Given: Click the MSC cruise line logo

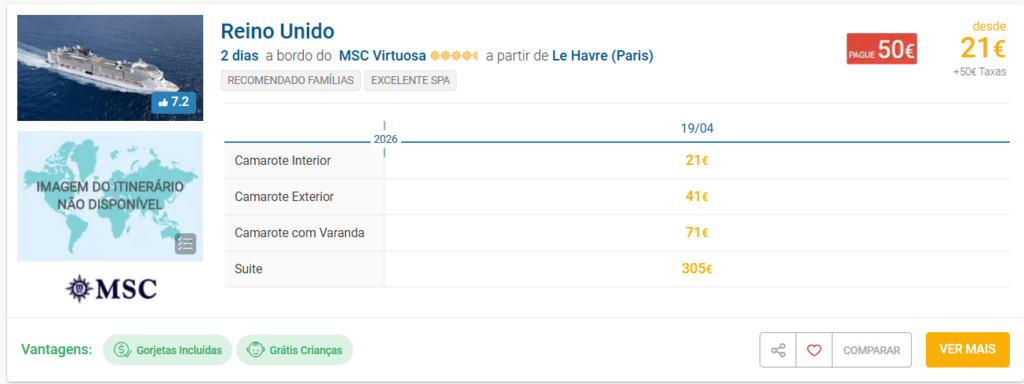Looking at the screenshot, I should 110,288.
